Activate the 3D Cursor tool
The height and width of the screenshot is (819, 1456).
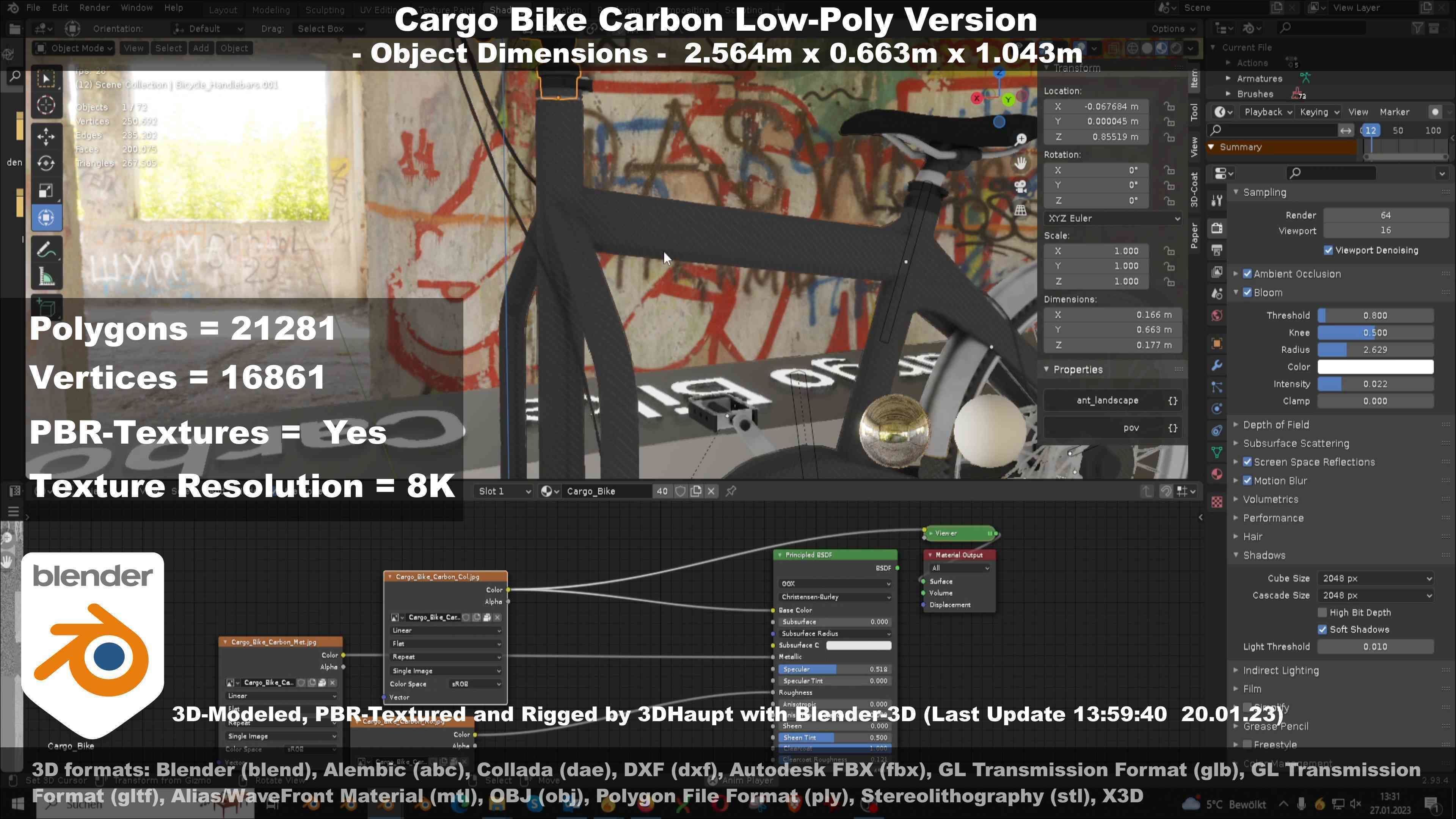pyautogui.click(x=46, y=105)
